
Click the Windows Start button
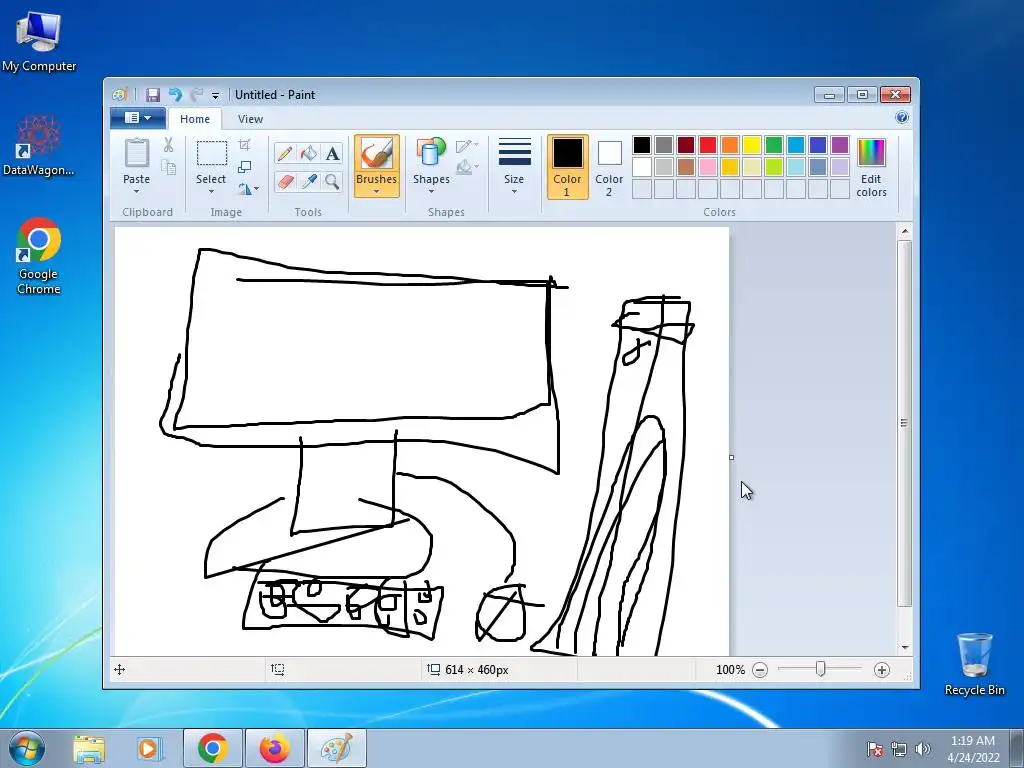coord(26,748)
